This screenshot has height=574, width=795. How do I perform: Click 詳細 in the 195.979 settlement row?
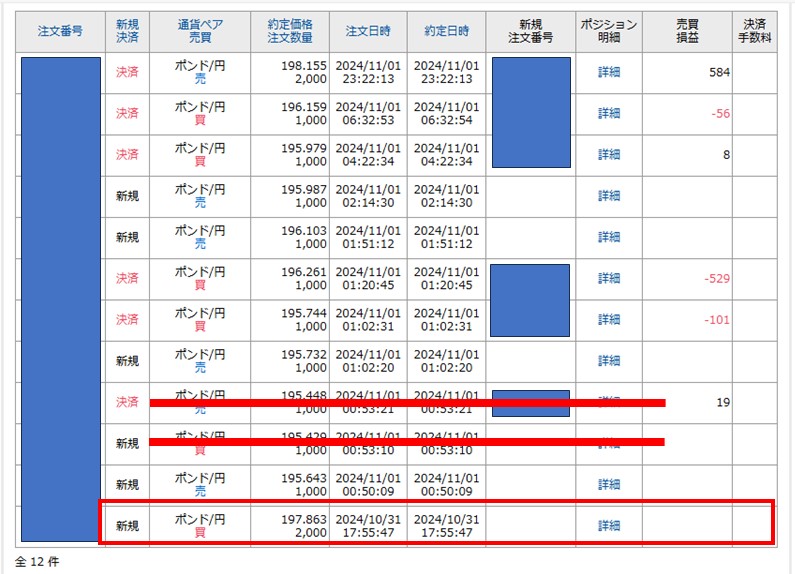[609, 155]
